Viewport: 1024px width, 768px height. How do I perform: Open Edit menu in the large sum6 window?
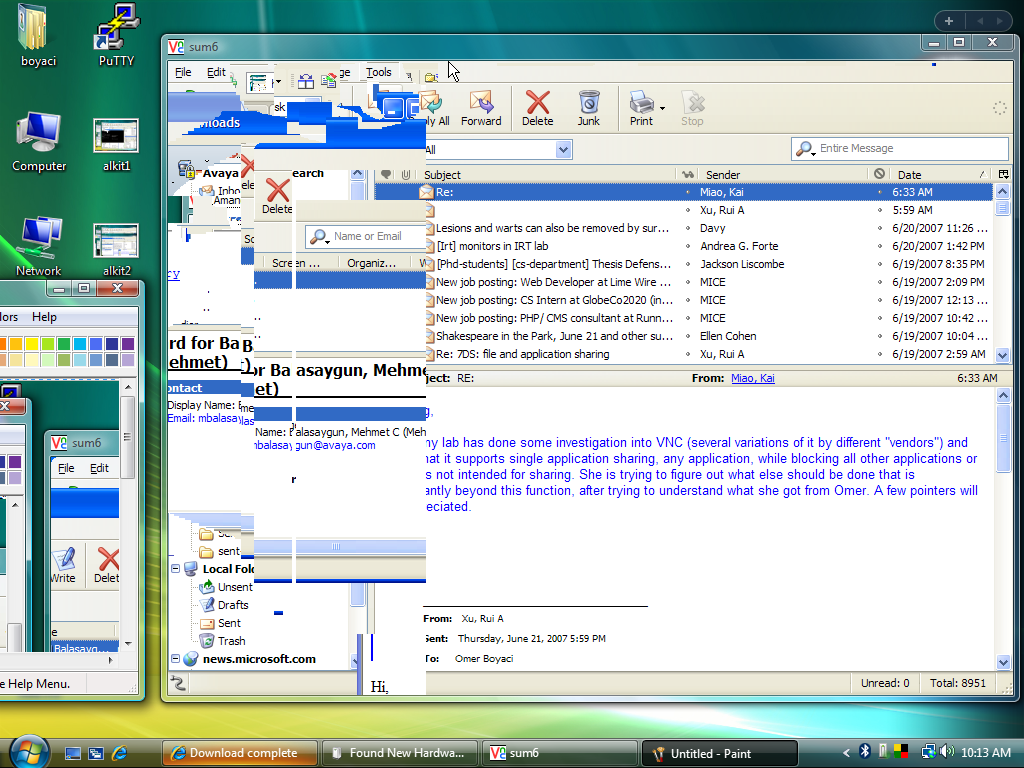point(216,72)
